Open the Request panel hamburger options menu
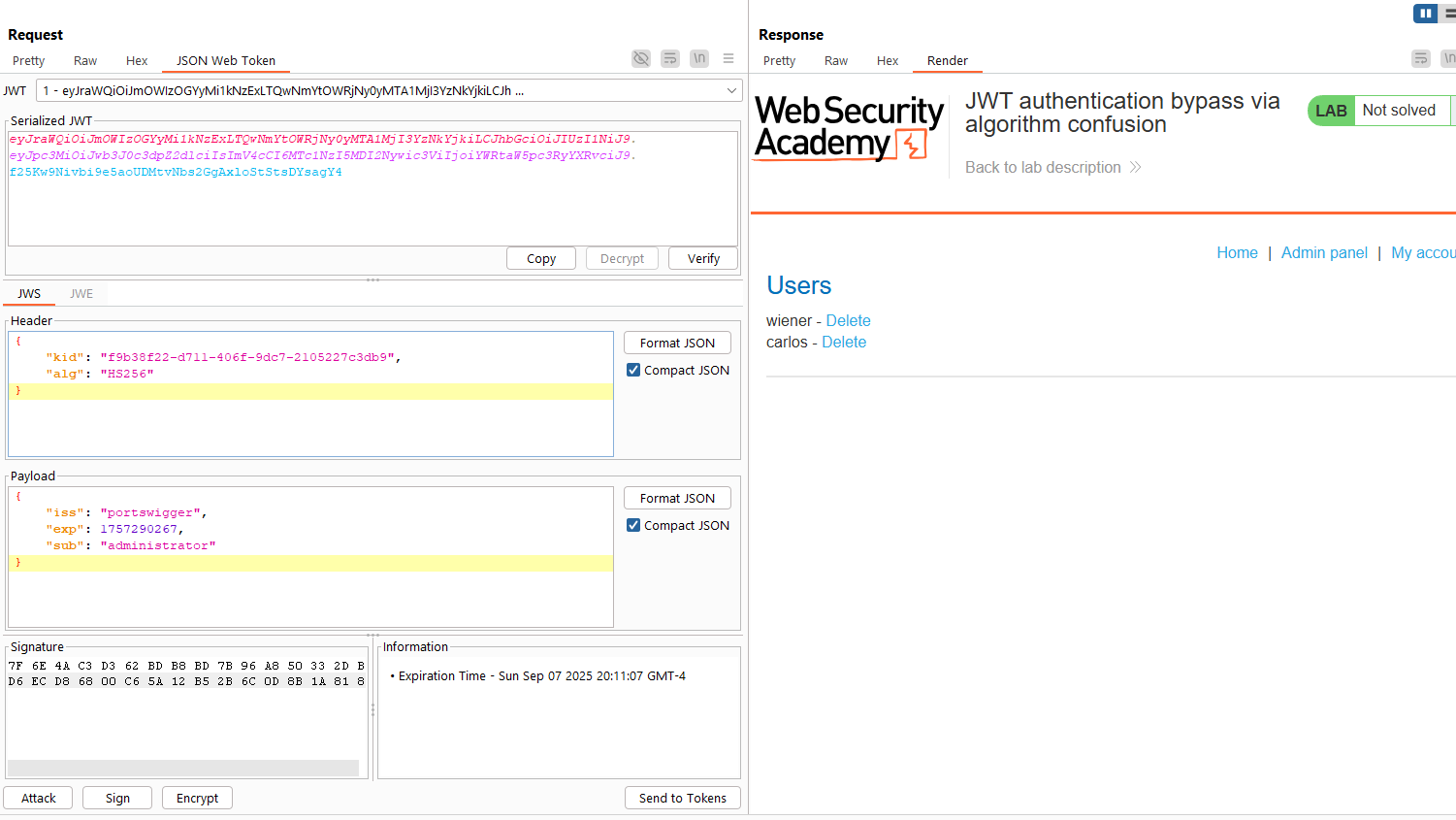 728,59
